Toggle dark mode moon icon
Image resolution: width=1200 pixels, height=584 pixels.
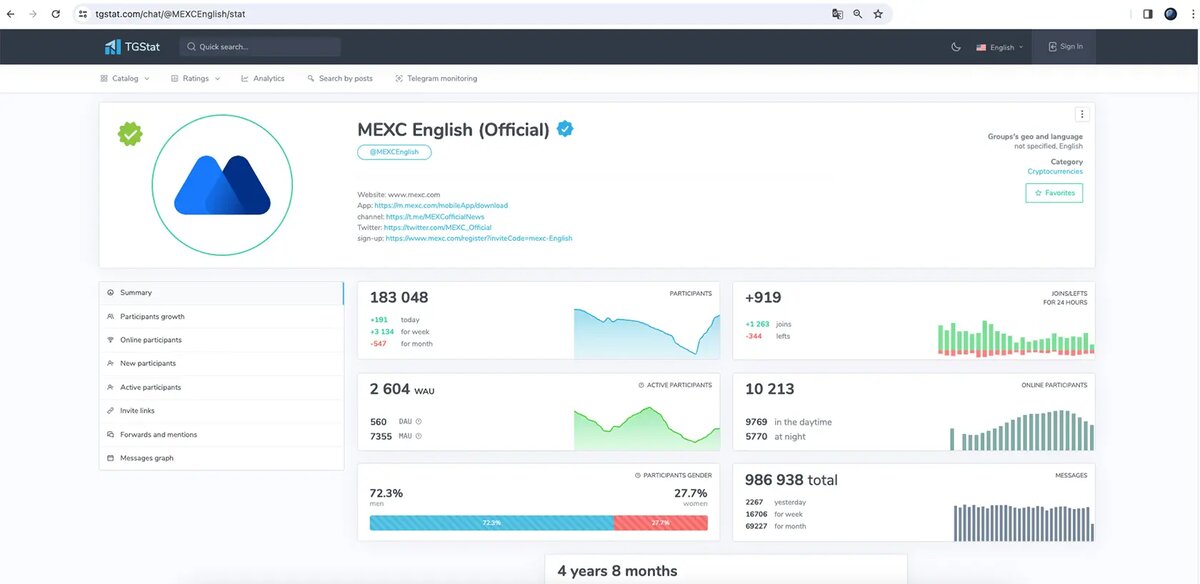pyautogui.click(x=956, y=47)
